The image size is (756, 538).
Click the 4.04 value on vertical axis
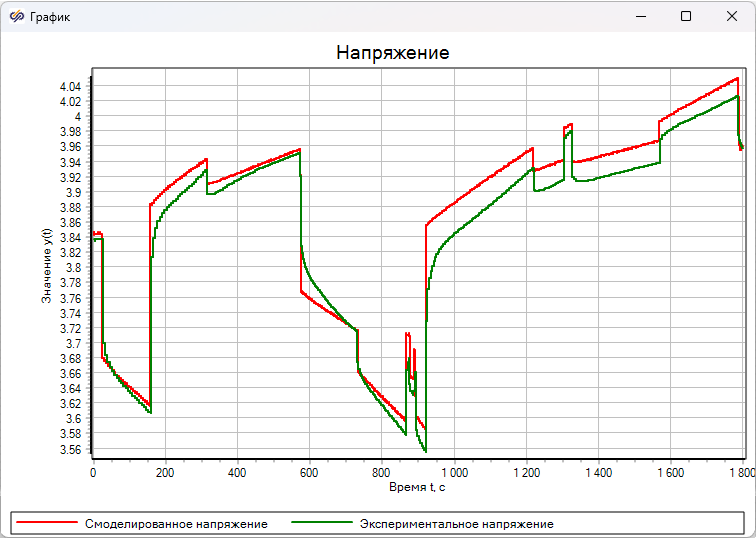tap(71, 86)
